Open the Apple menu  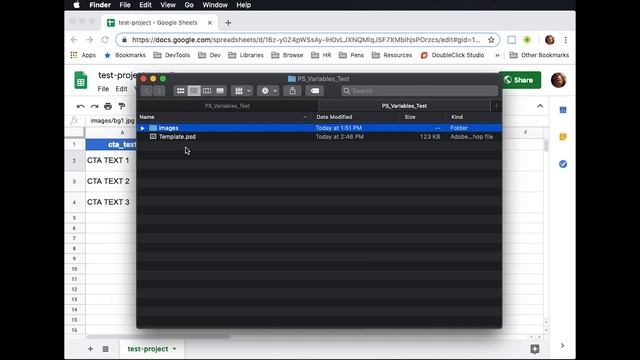coord(77,5)
